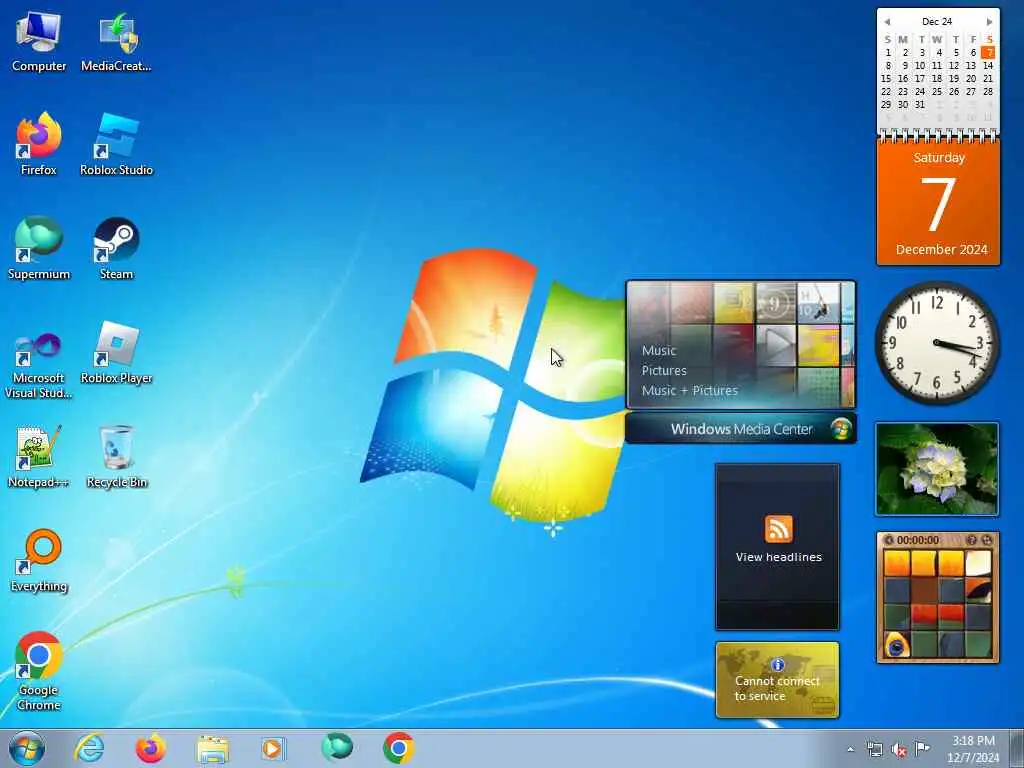Click the orange Saturday 7 date panel
This screenshot has height=768, width=1024.
point(938,203)
